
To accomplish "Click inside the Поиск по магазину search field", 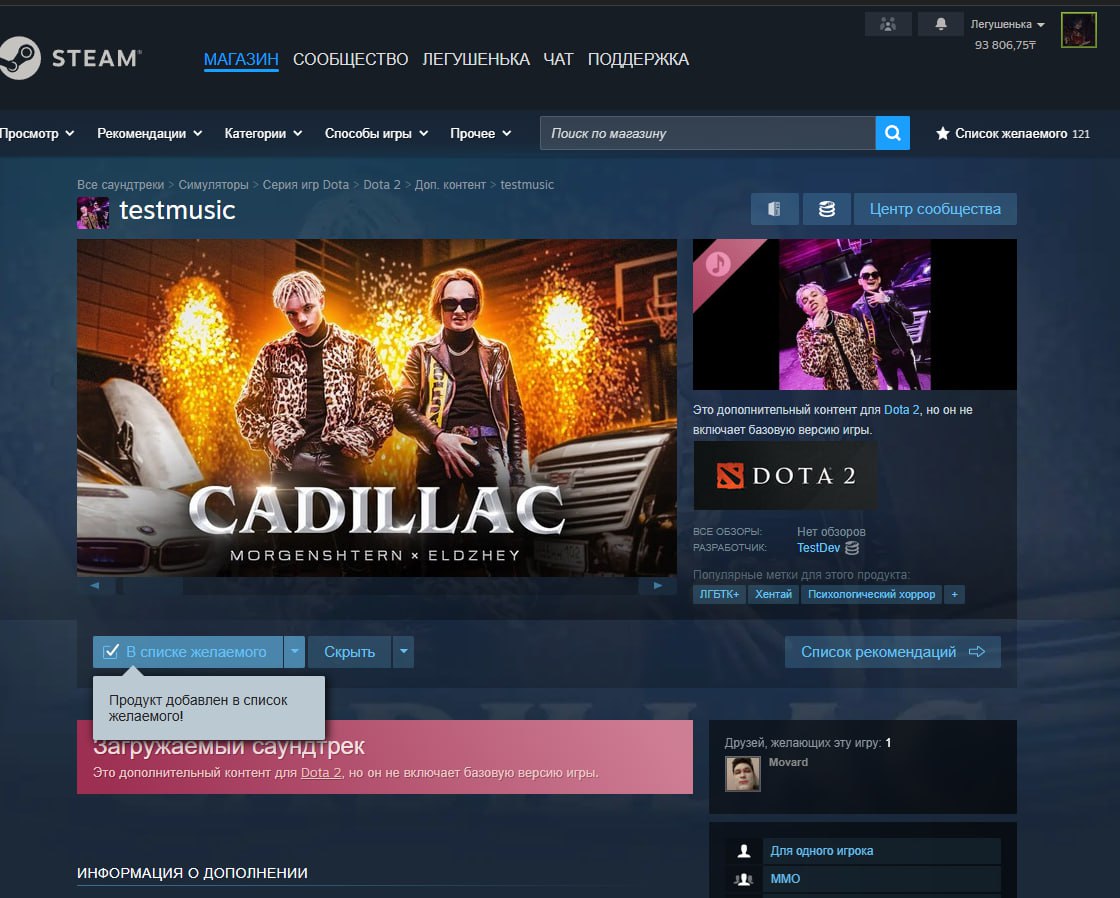I will pyautogui.click(x=700, y=131).
